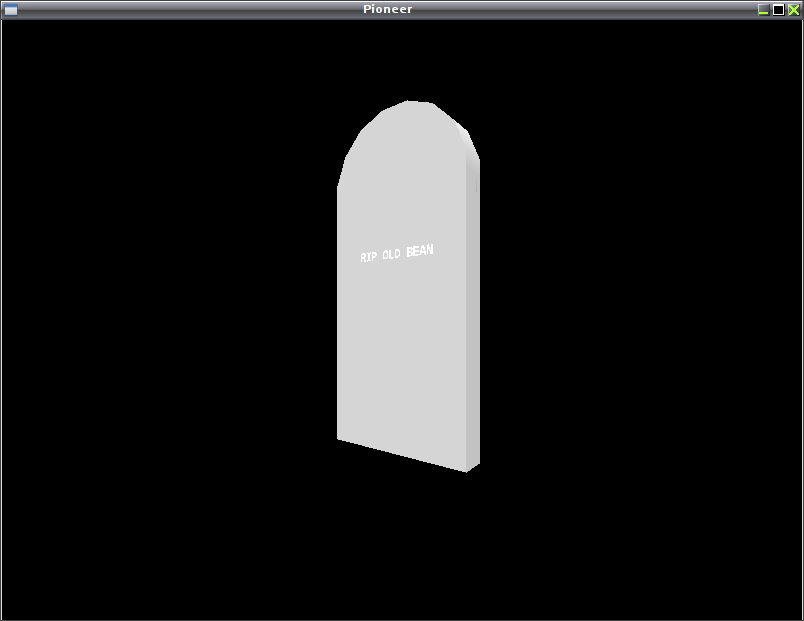
Task: Close the Pioneer window
Action: [x=794, y=10]
